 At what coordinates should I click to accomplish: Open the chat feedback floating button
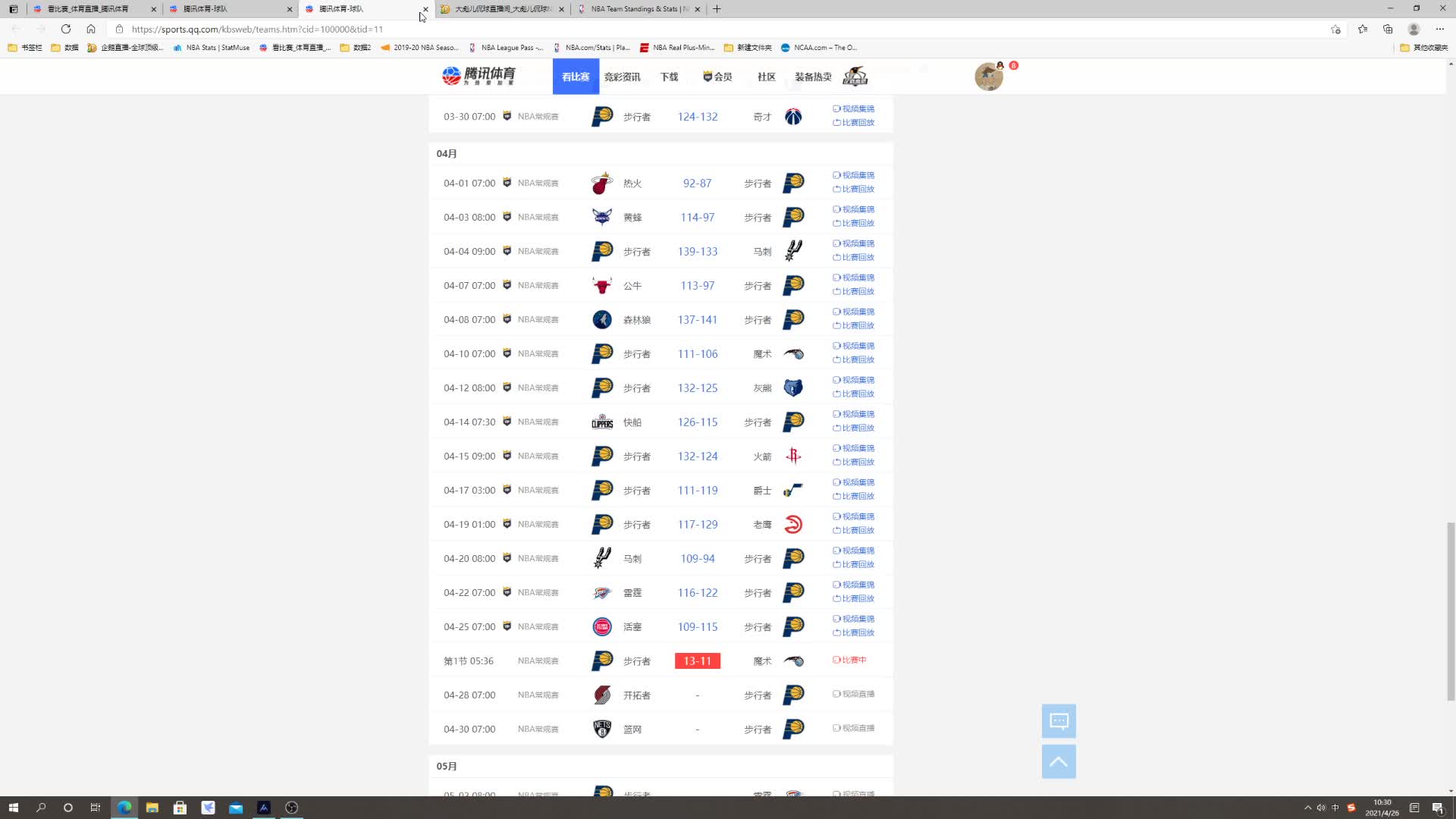[1059, 720]
